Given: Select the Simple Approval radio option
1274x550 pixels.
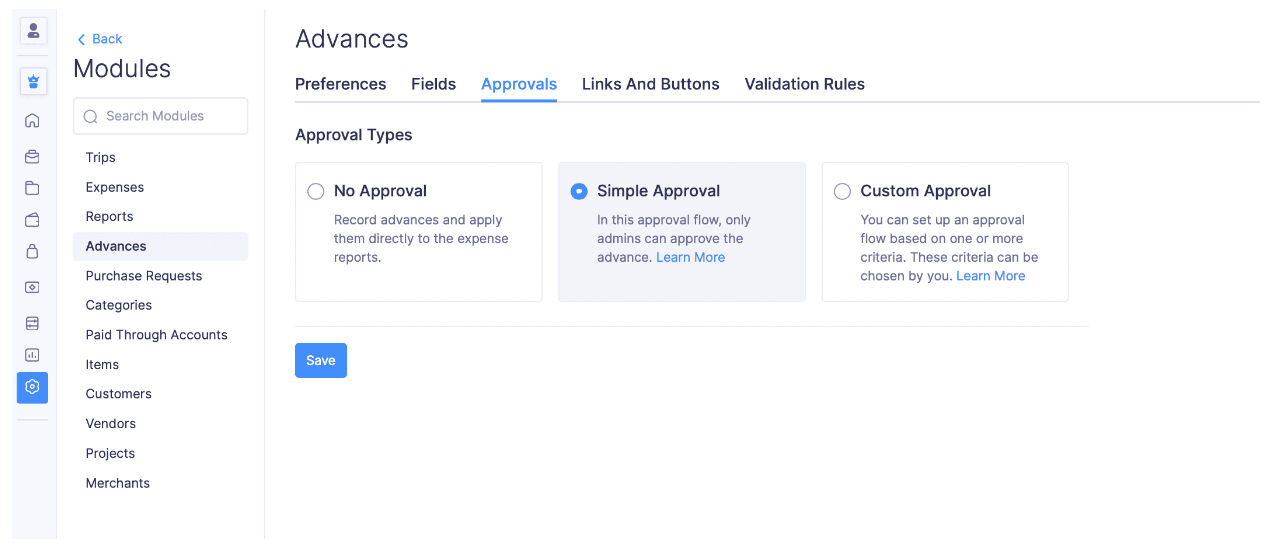Looking at the screenshot, I should [579, 191].
